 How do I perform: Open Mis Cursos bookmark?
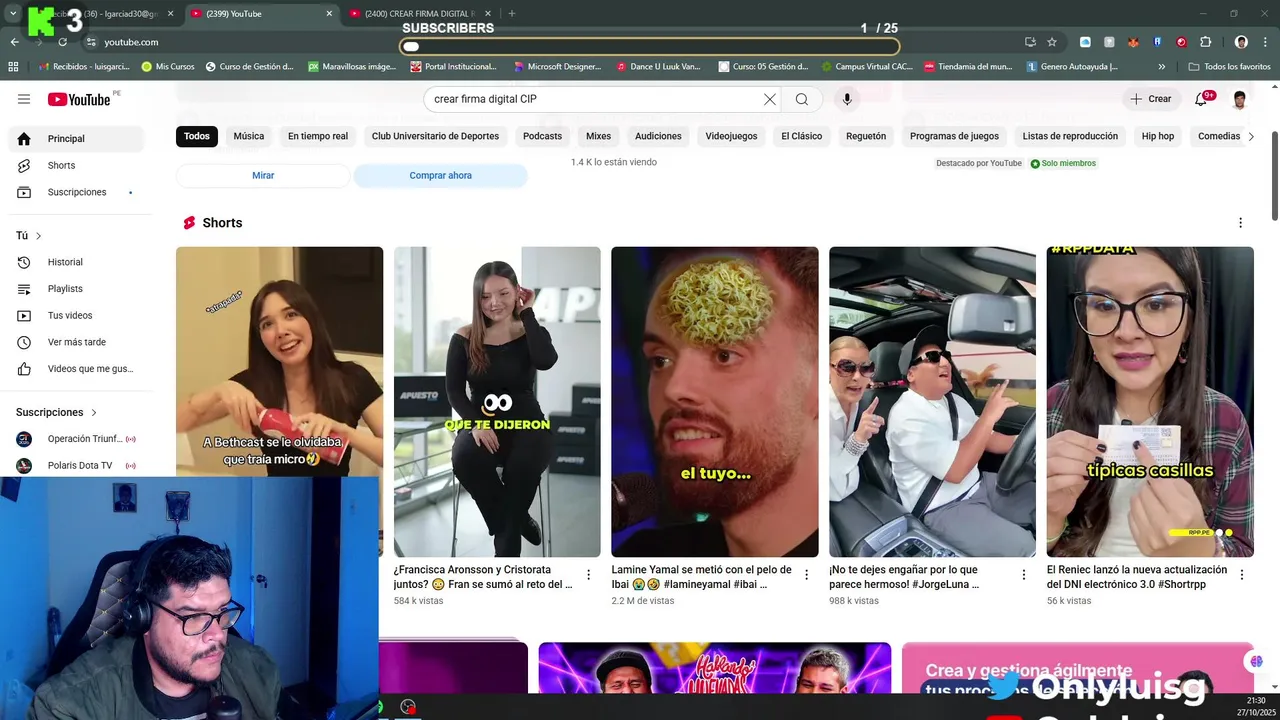click(168, 67)
